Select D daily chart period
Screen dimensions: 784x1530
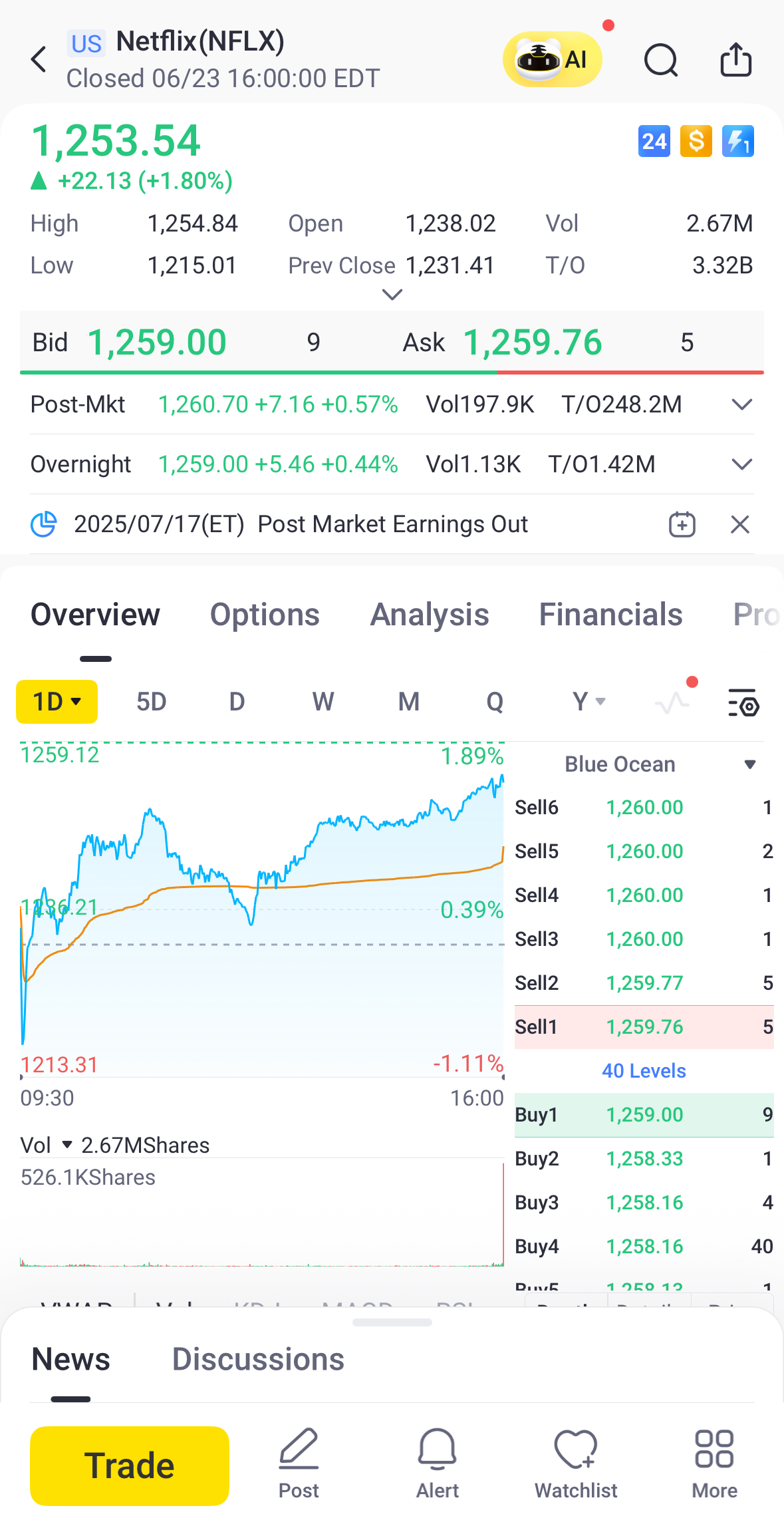point(237,702)
